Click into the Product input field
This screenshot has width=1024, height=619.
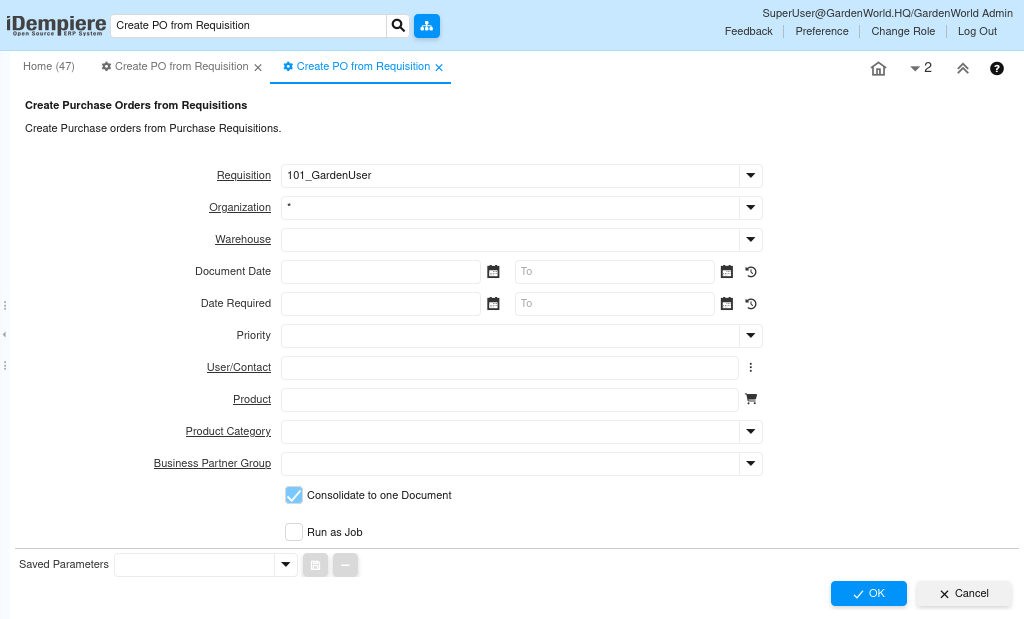point(509,400)
